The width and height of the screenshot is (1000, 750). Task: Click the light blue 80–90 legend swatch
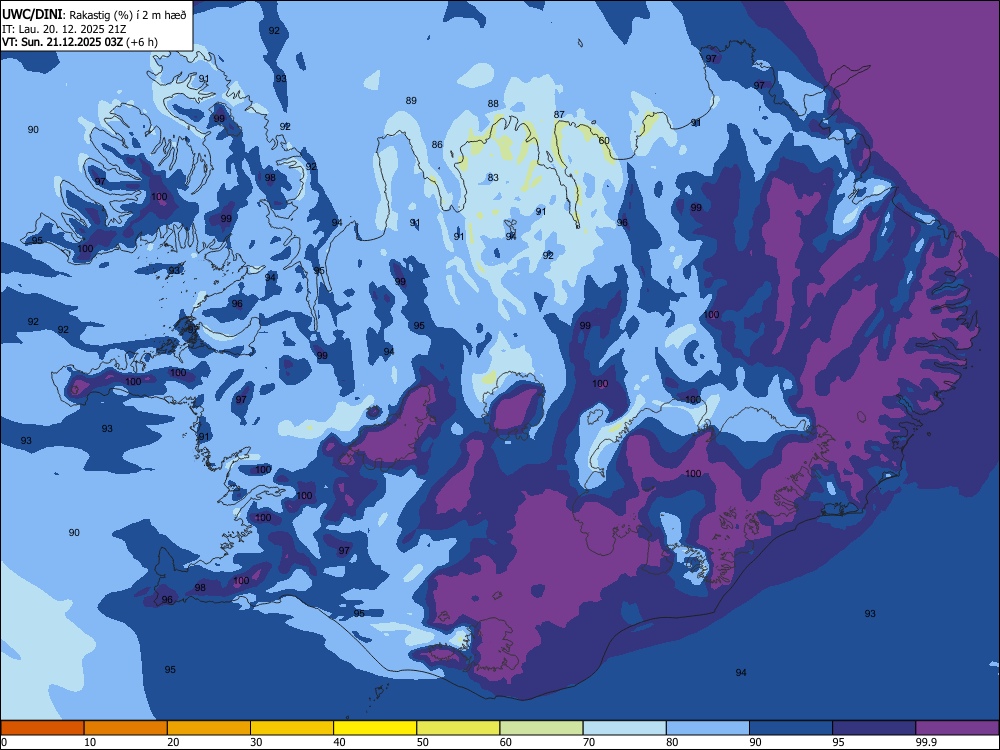coord(708,728)
